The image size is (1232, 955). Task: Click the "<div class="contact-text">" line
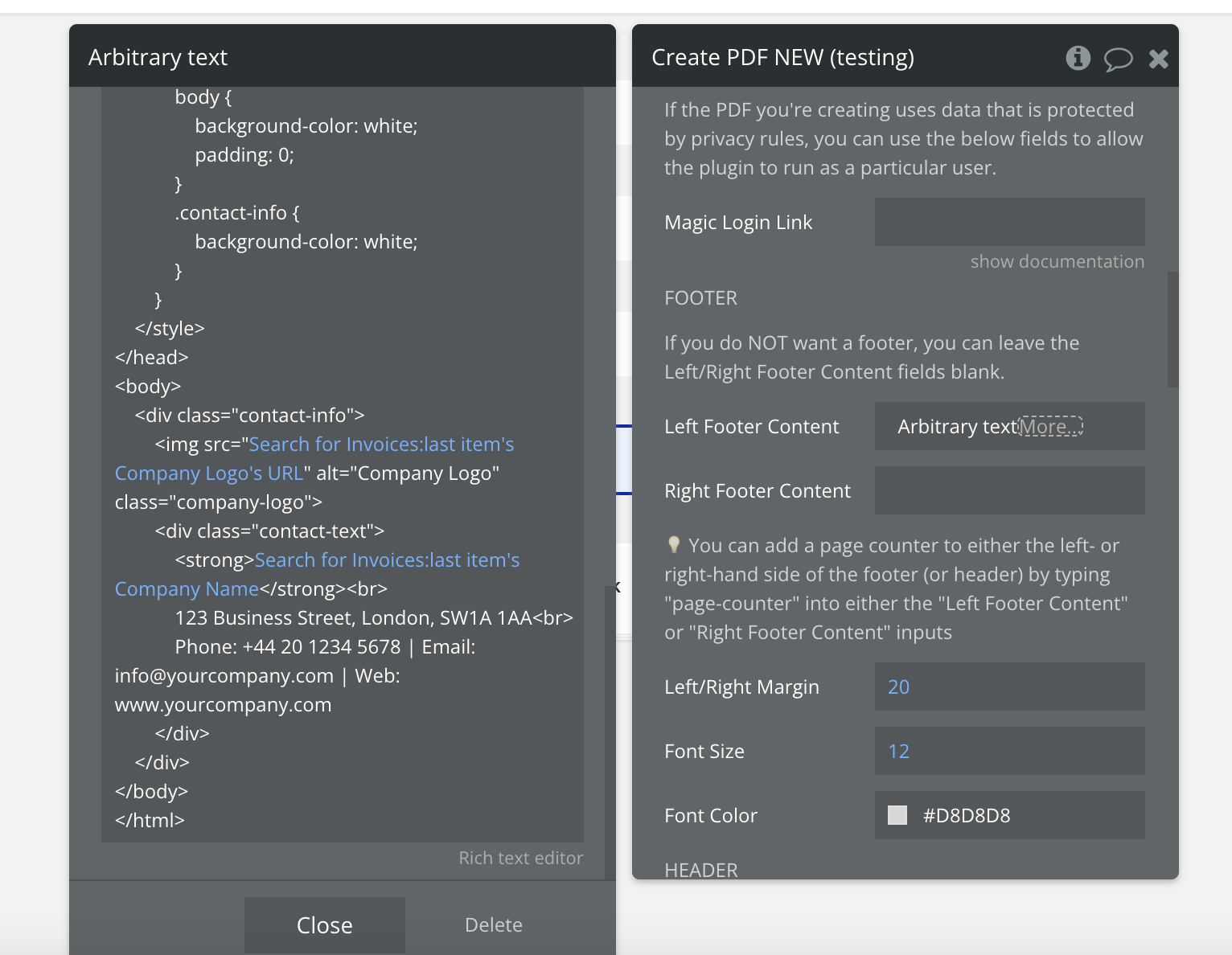(x=269, y=531)
